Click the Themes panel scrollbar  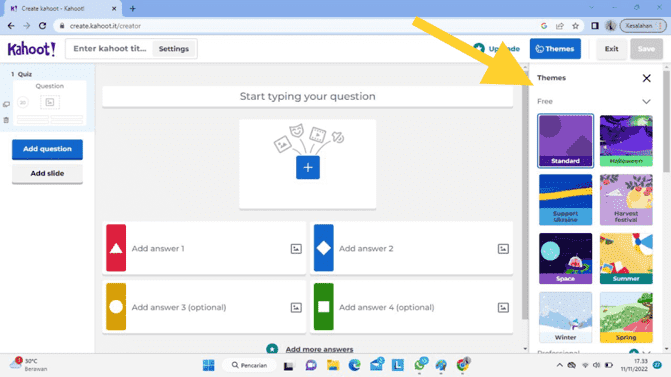[666, 122]
